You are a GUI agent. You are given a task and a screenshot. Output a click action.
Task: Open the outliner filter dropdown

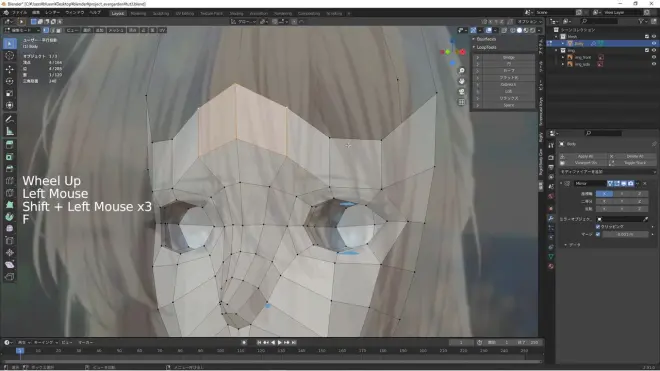[642, 21]
